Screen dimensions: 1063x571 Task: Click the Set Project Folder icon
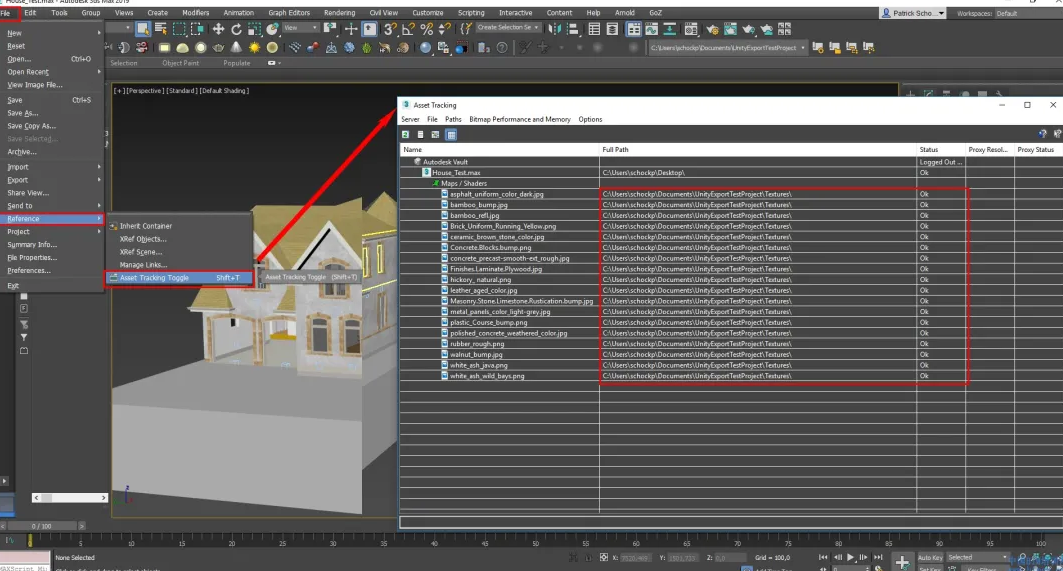pyautogui.click(x=818, y=47)
